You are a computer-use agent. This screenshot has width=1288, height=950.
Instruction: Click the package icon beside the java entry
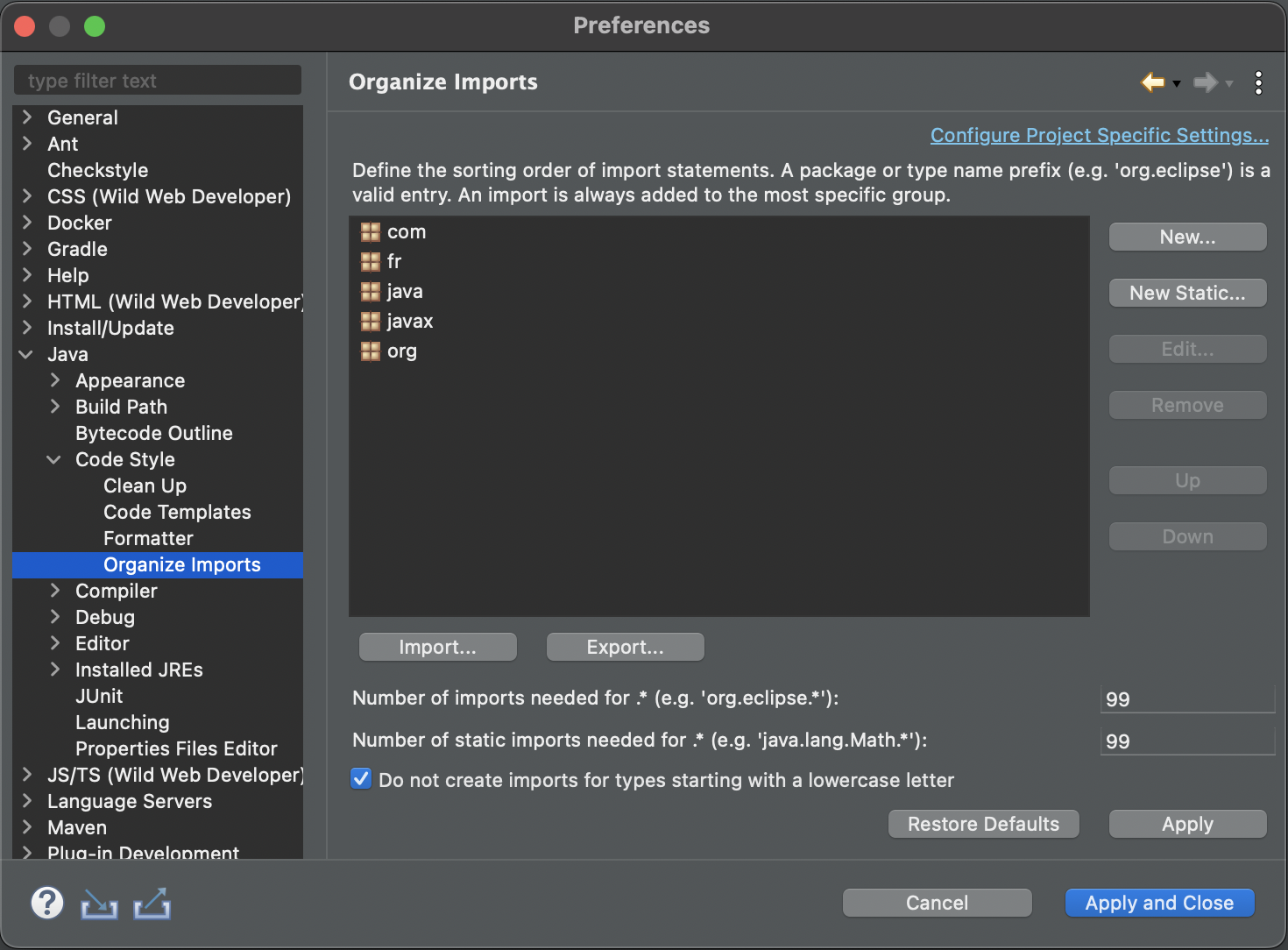click(369, 291)
